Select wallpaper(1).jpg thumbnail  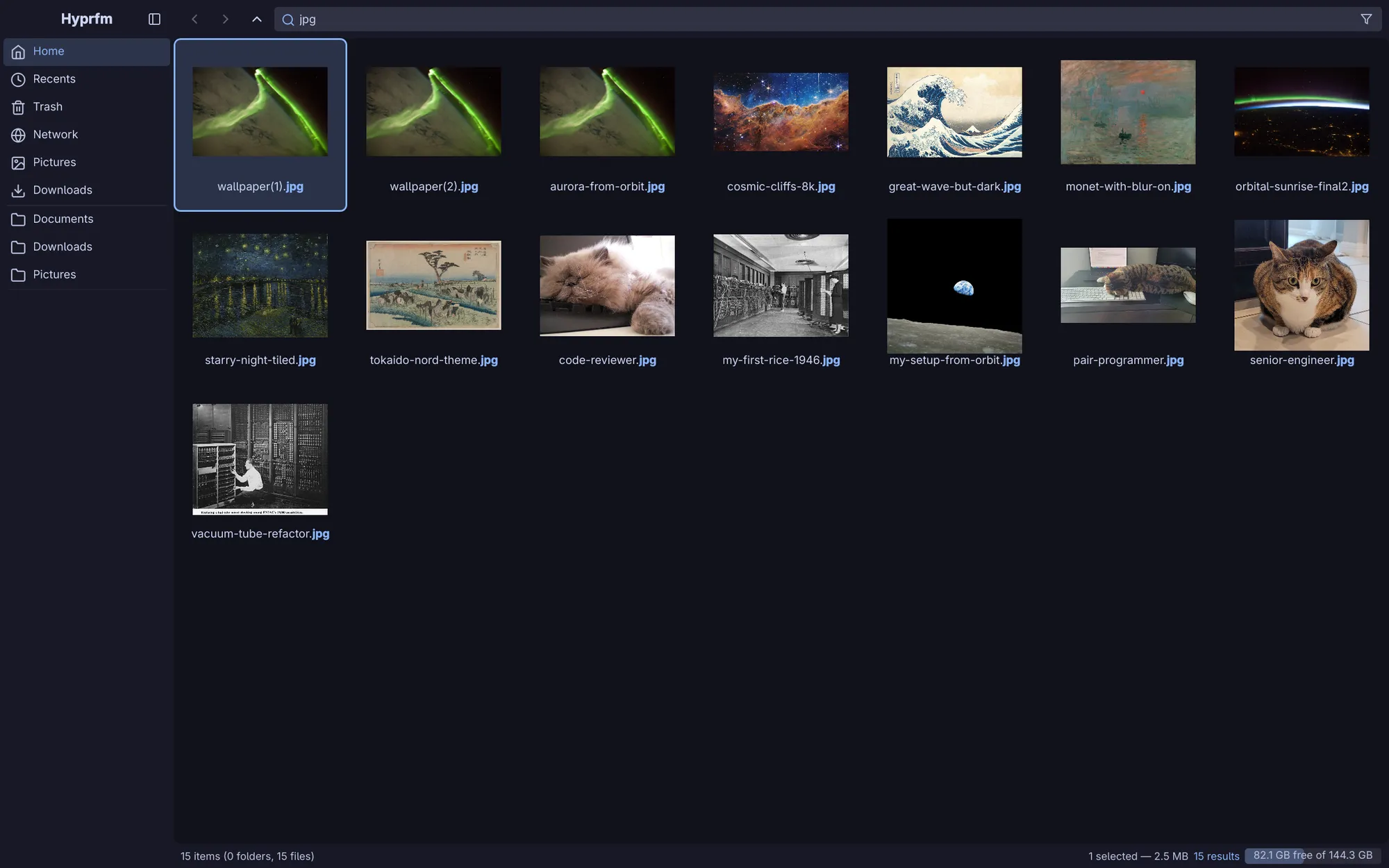pyautogui.click(x=260, y=111)
